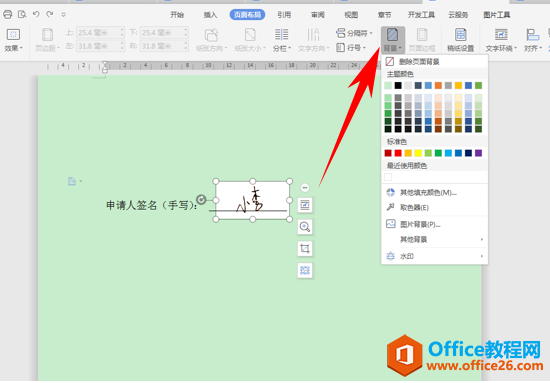Select the black theme color swatch
Image resolution: width=550 pixels, height=383 pixels.
(x=398, y=85)
